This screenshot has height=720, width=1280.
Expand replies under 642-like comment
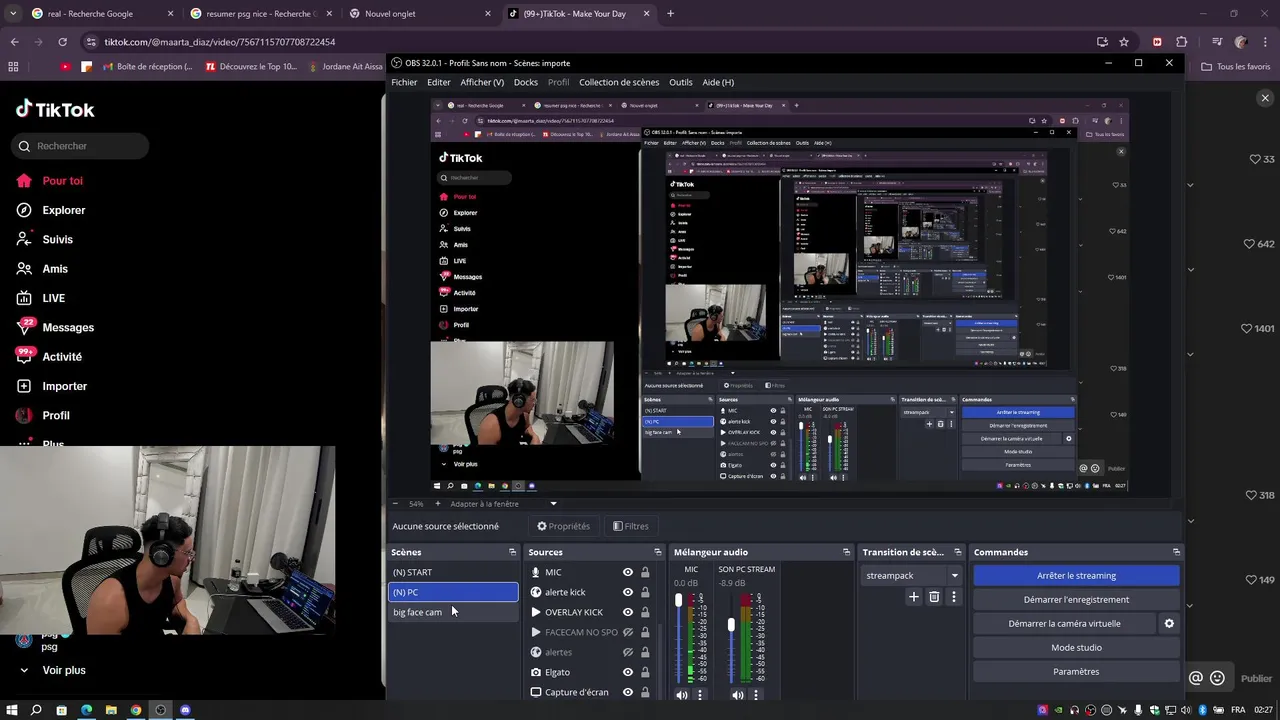(x=1191, y=269)
